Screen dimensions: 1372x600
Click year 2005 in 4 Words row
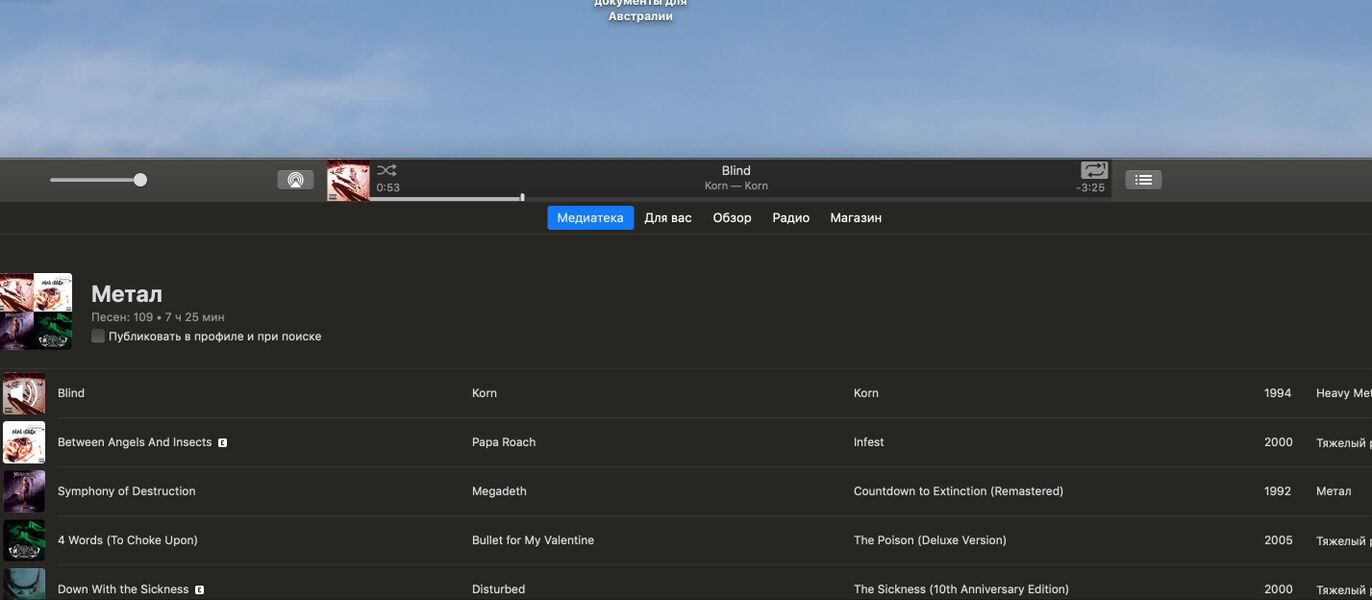pos(1278,540)
